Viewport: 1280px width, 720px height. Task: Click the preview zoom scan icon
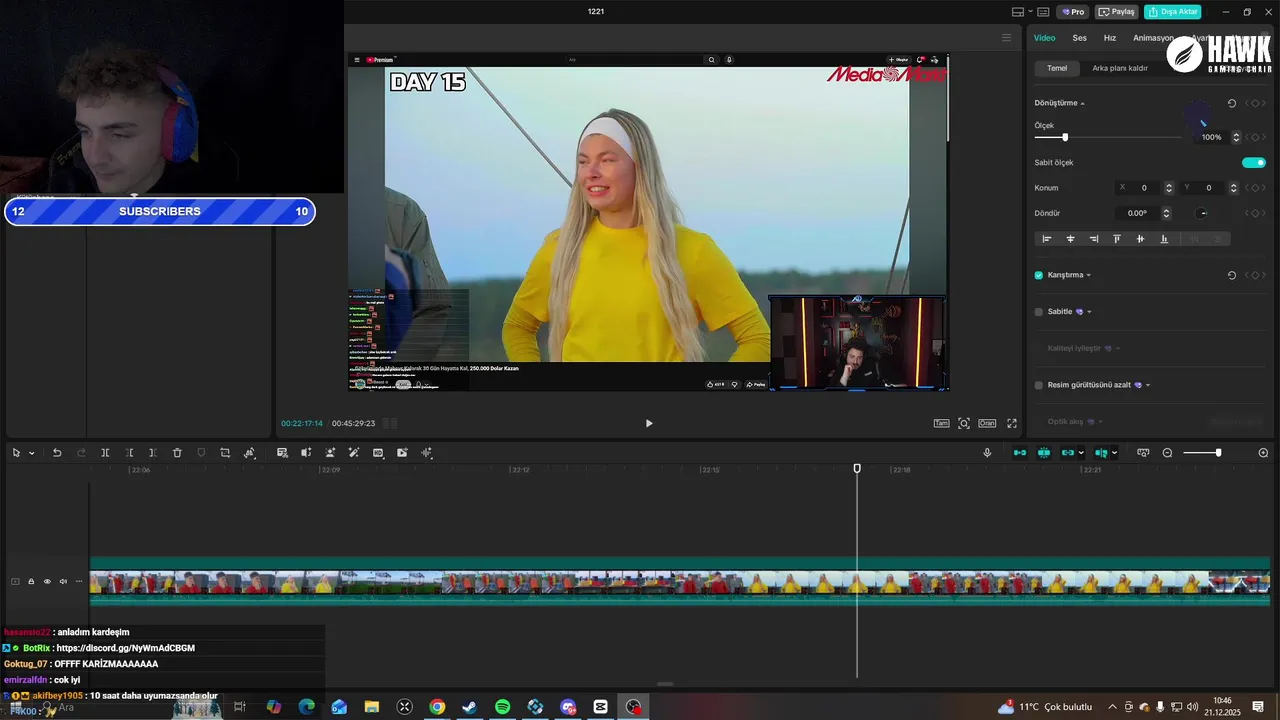[964, 423]
